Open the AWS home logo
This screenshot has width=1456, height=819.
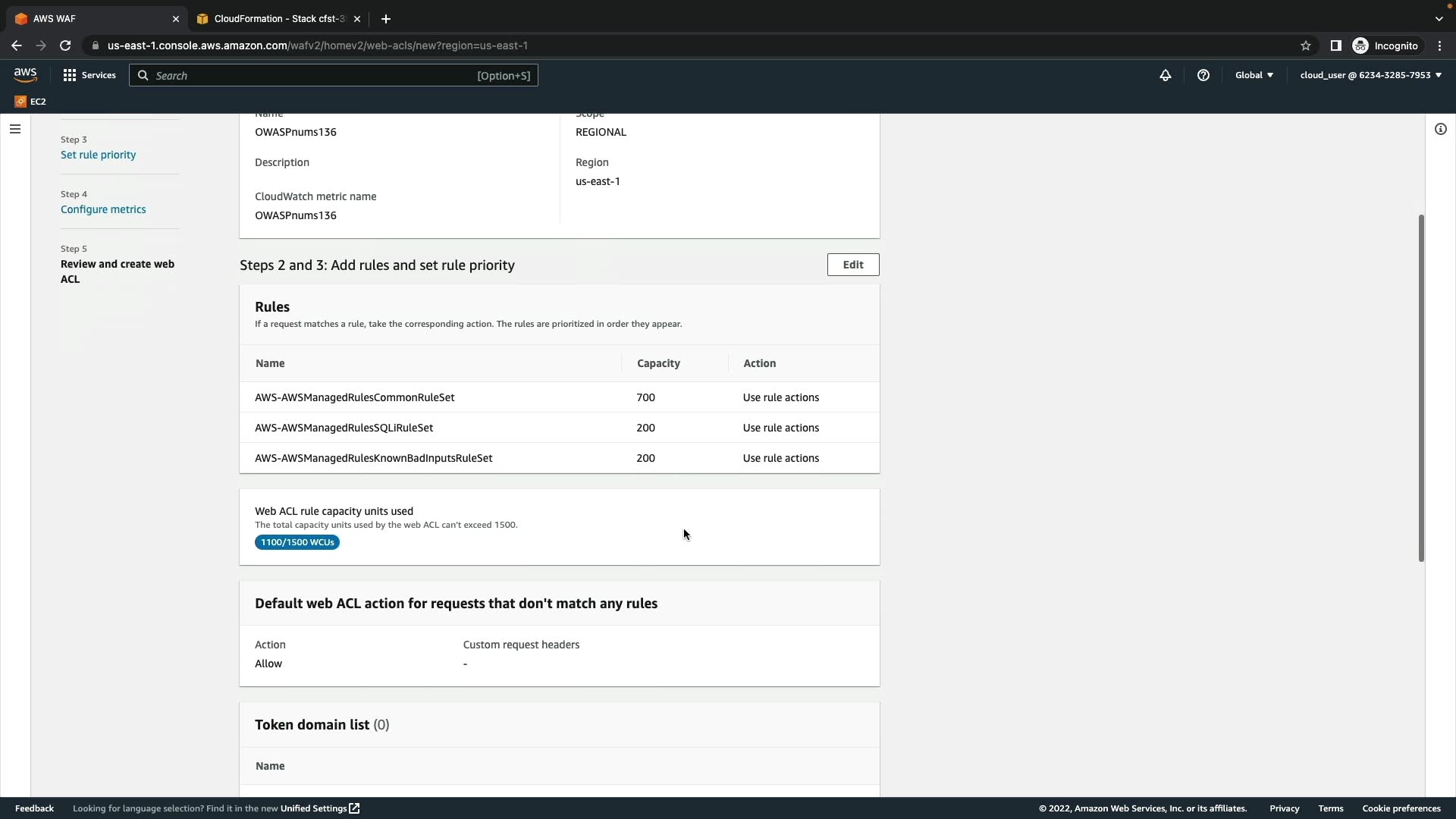(x=25, y=74)
